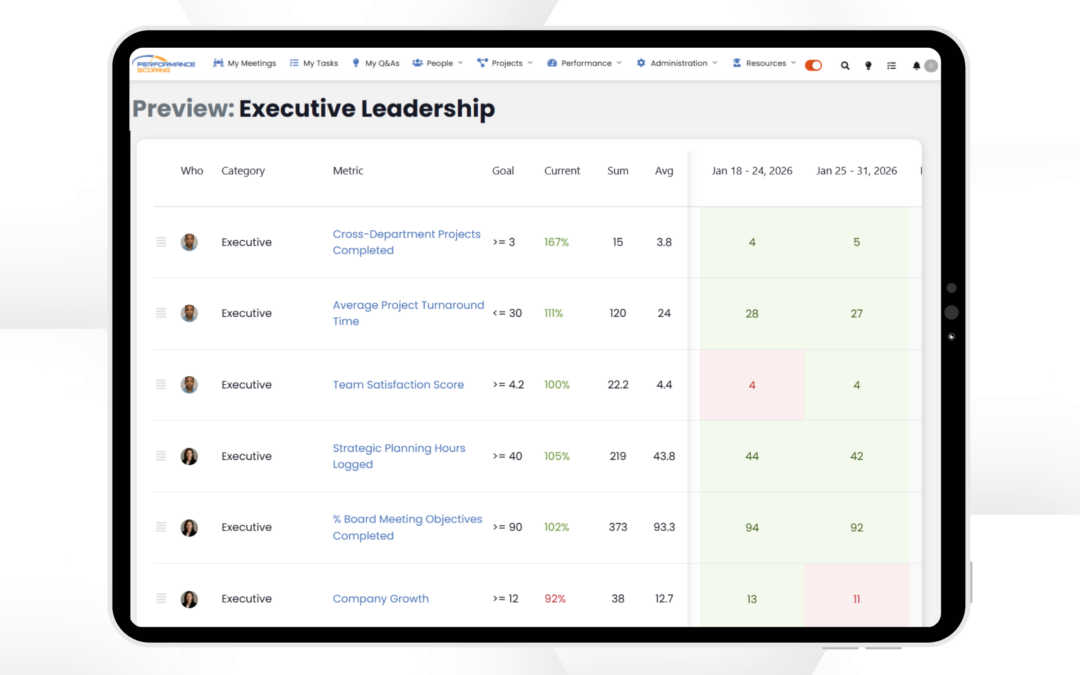Viewport: 1080px width, 675px height.
Task: Open the My Meetings menu item
Action: click(245, 63)
